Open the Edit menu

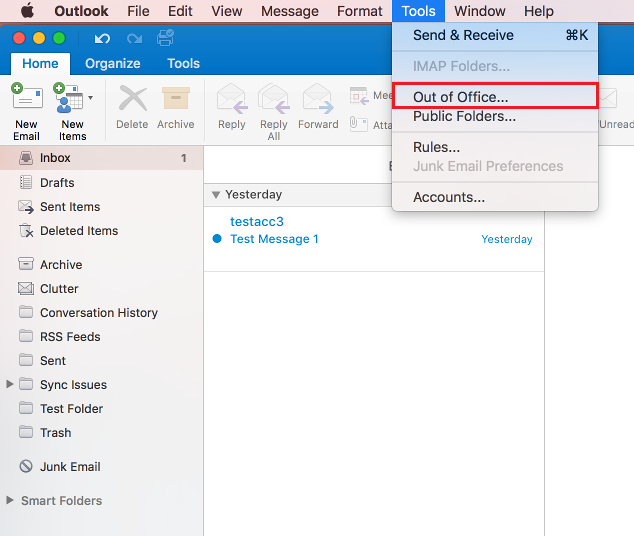coord(180,11)
